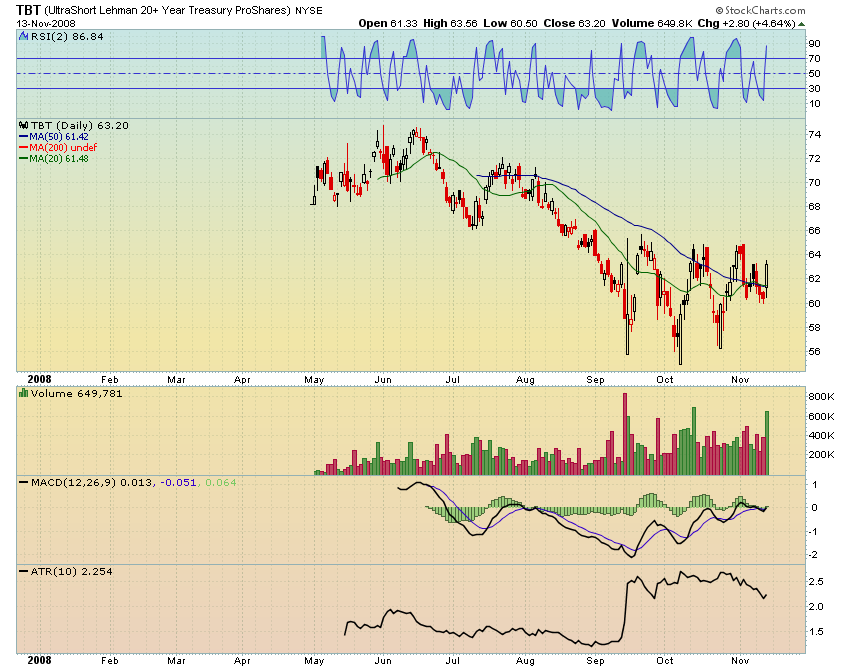Click the 90 label on the RSI axis
The width and height of the screenshot is (850, 668).
814,43
